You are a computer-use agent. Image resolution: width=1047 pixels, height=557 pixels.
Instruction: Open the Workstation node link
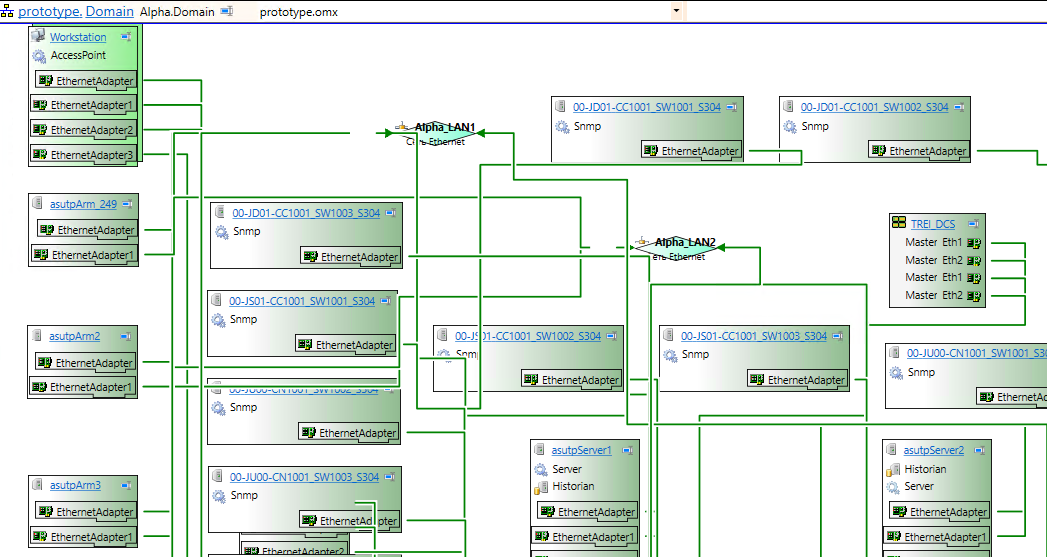78,37
